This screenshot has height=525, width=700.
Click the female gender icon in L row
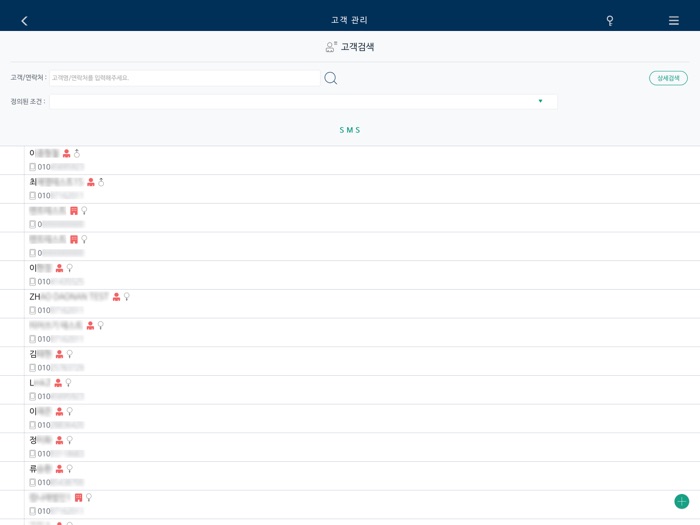68,383
